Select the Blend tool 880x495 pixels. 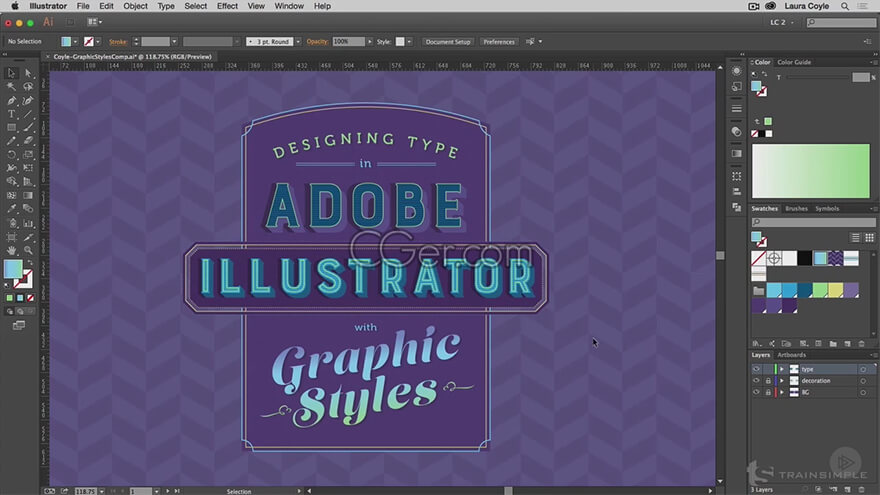coord(28,209)
